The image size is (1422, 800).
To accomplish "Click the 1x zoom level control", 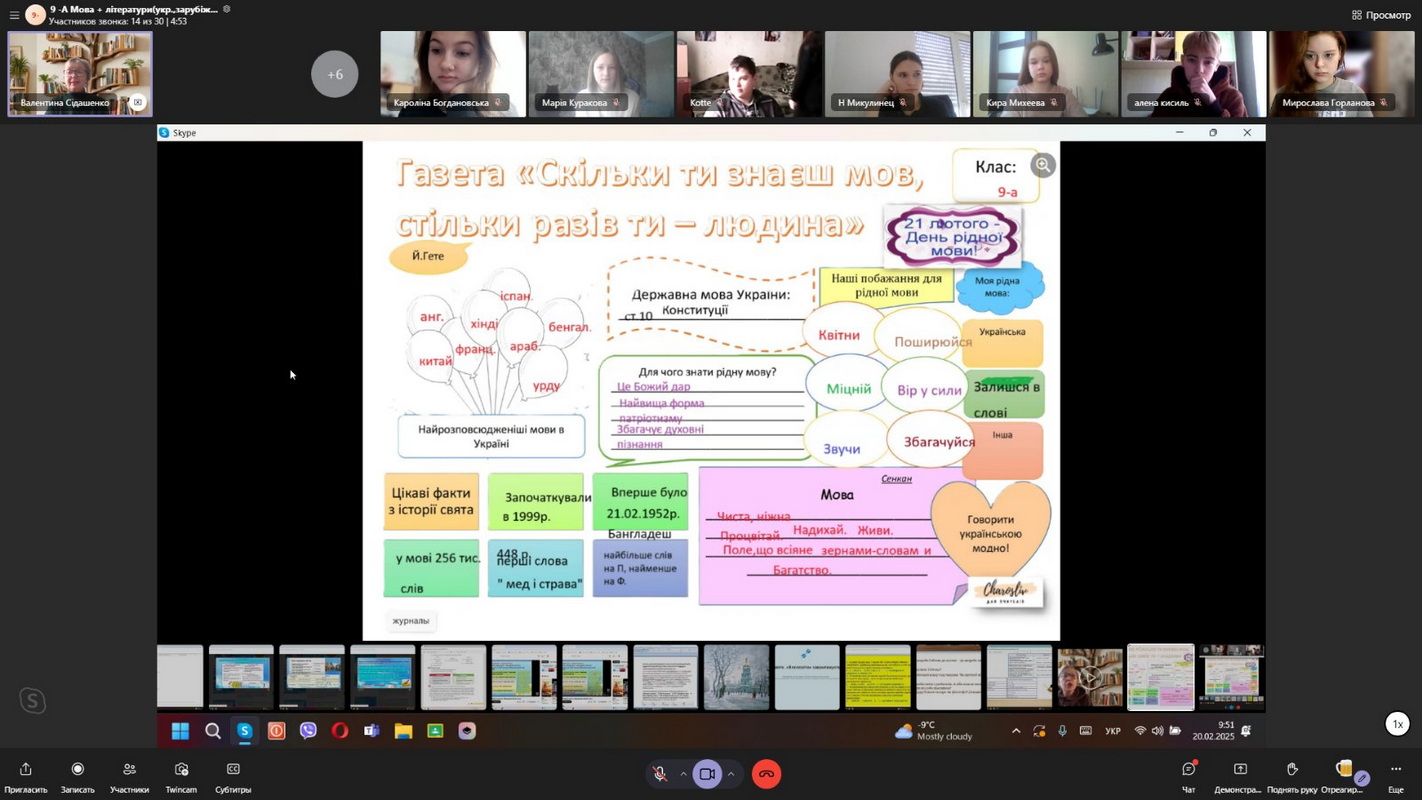I will (1397, 724).
